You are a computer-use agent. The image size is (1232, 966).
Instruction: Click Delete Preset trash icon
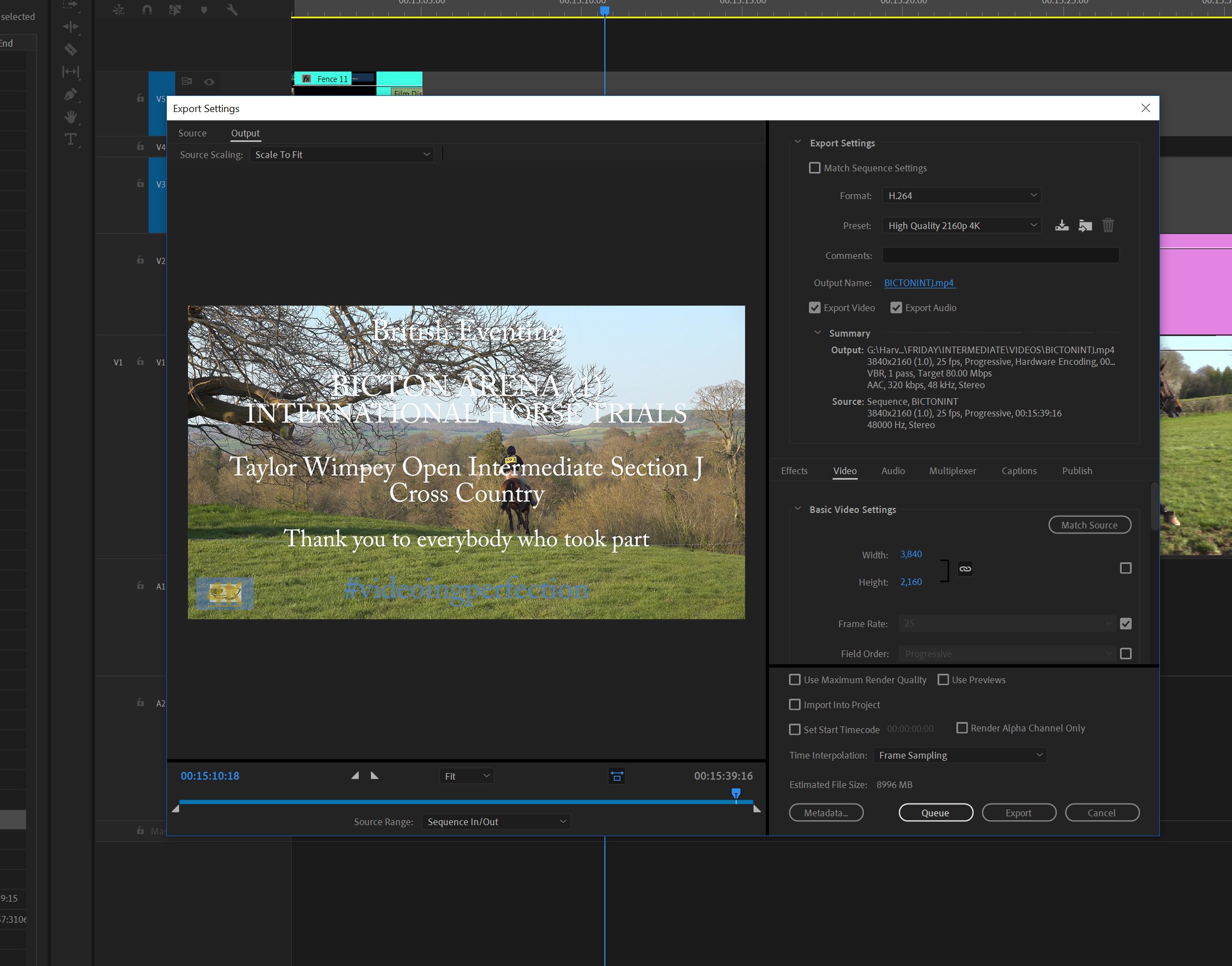[x=1108, y=226]
